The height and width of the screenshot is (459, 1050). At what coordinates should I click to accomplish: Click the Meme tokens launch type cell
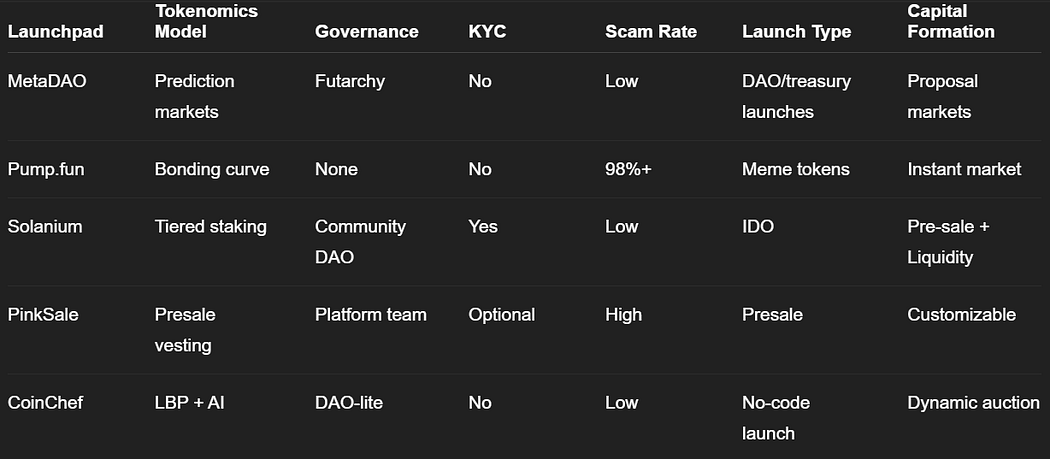pyautogui.click(x=796, y=170)
